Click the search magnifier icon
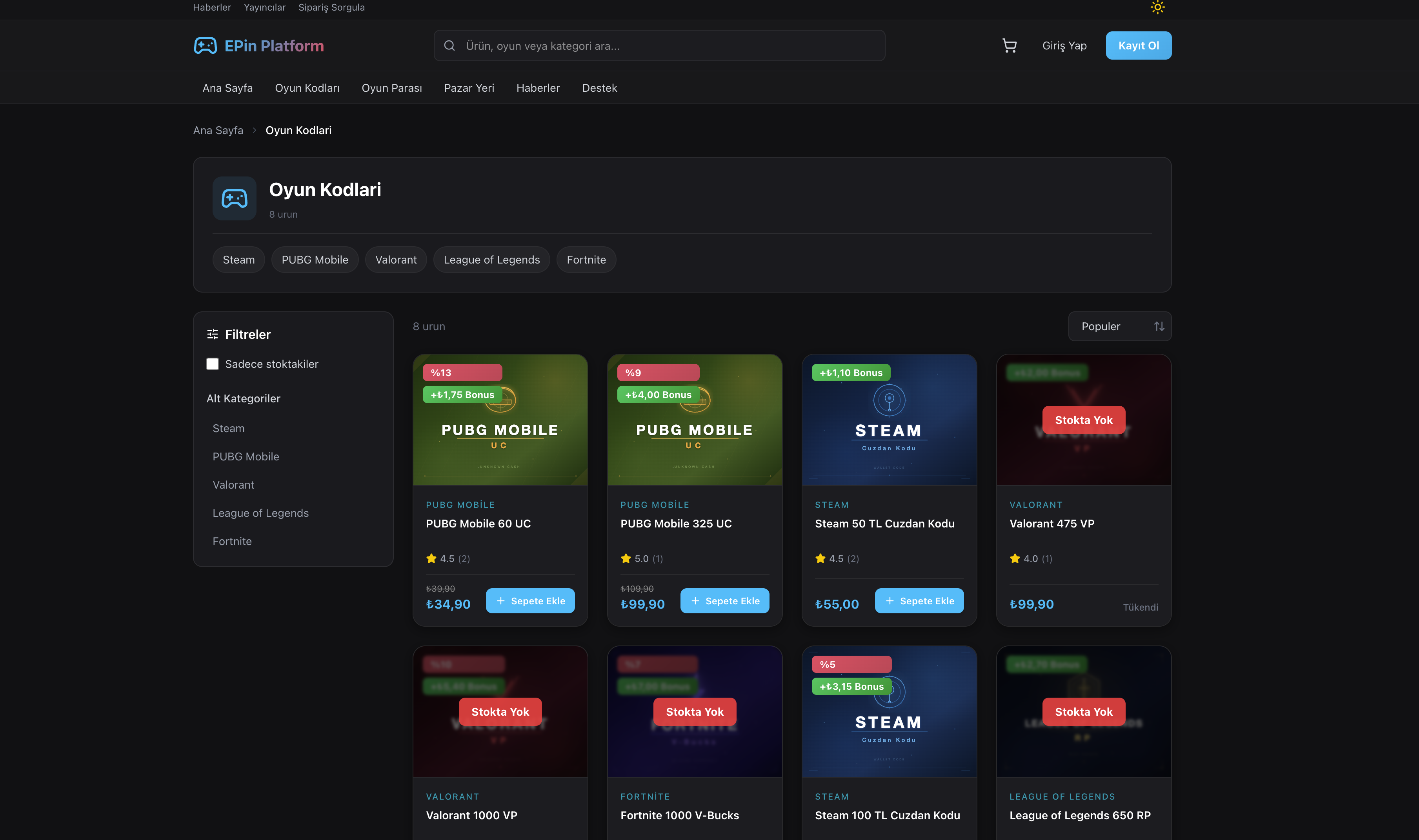 (x=449, y=46)
